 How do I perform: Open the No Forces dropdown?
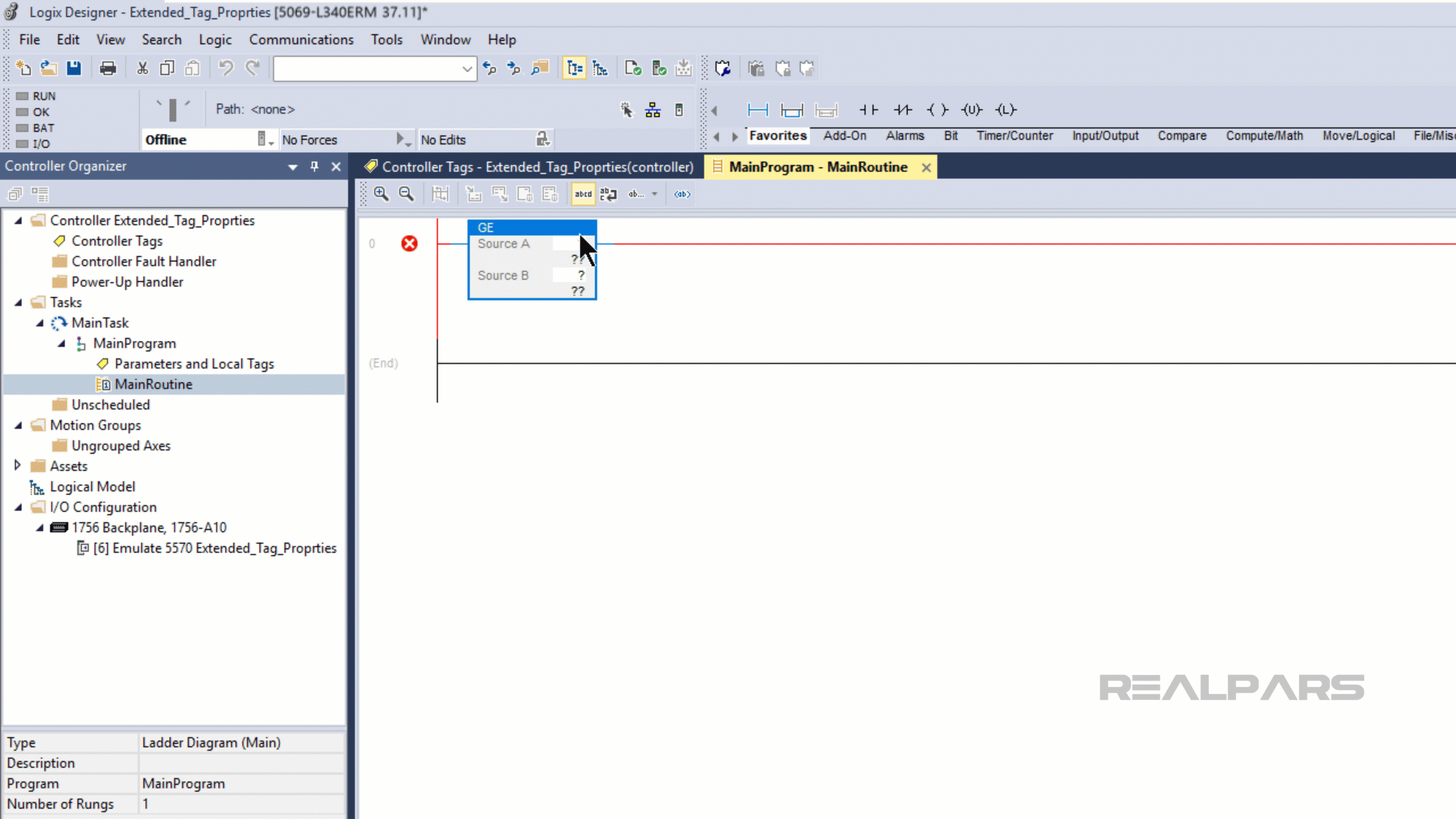click(x=403, y=140)
